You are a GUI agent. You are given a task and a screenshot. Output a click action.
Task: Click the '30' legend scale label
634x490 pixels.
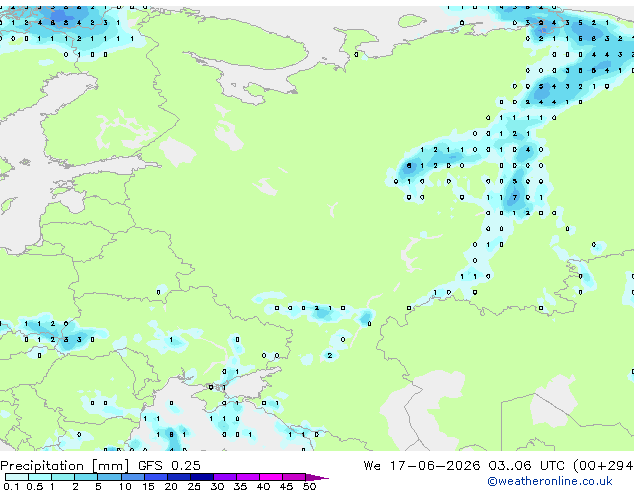pos(217,486)
